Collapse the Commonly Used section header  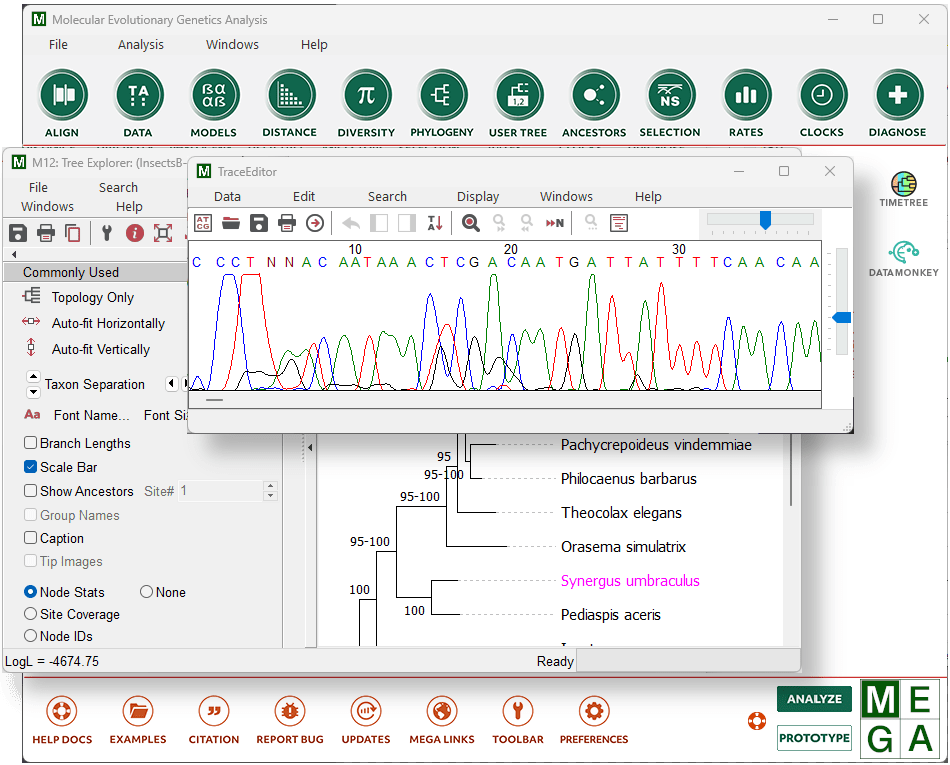[x=96, y=272]
